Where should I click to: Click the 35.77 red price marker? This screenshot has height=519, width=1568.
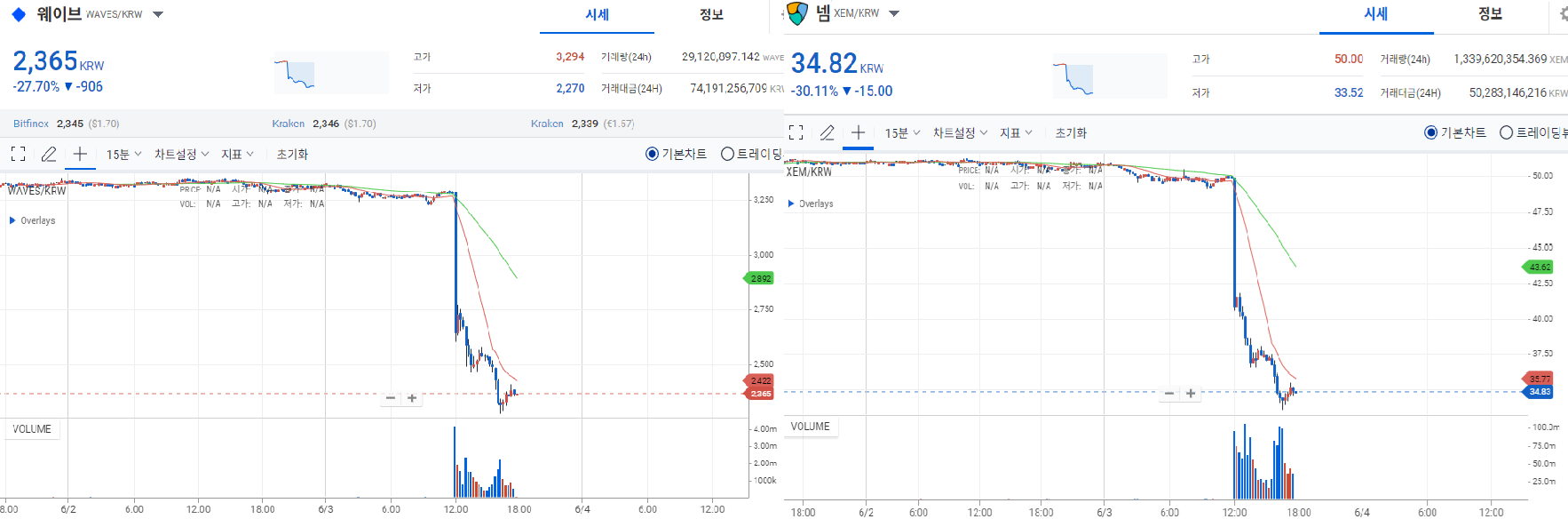pyautogui.click(x=1538, y=379)
